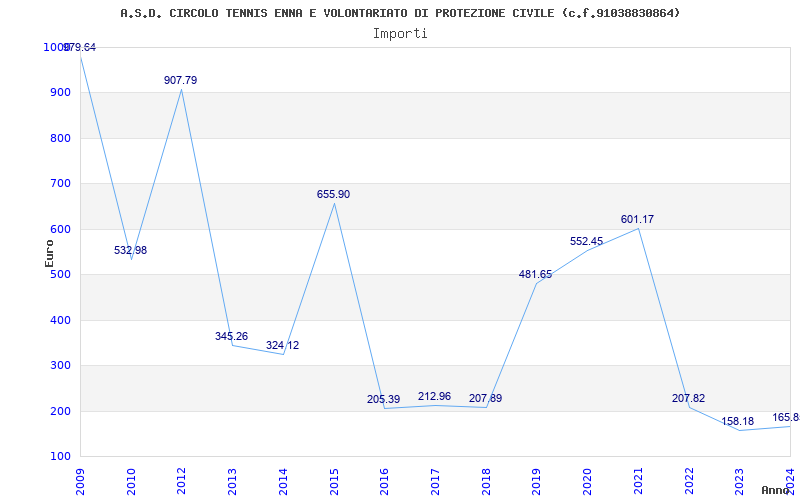The height and width of the screenshot is (500, 800).
Task: Click the 907.79 data label
Action: pos(180,80)
